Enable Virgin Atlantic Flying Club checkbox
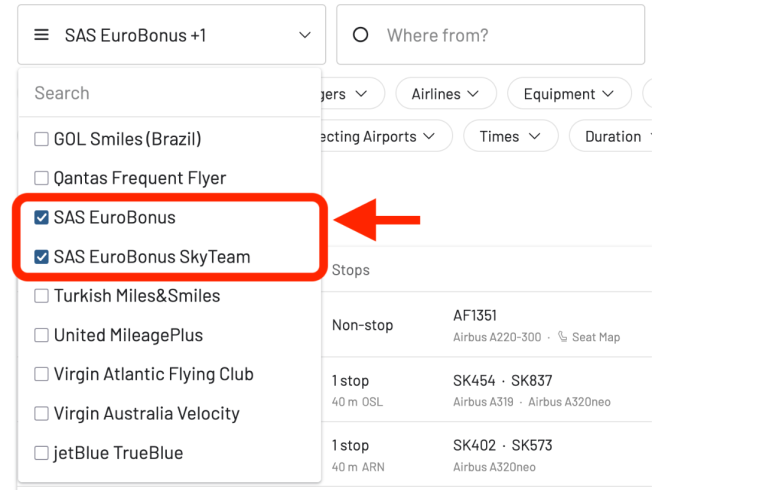Screen dimensions: 768x490 [x=41, y=374]
